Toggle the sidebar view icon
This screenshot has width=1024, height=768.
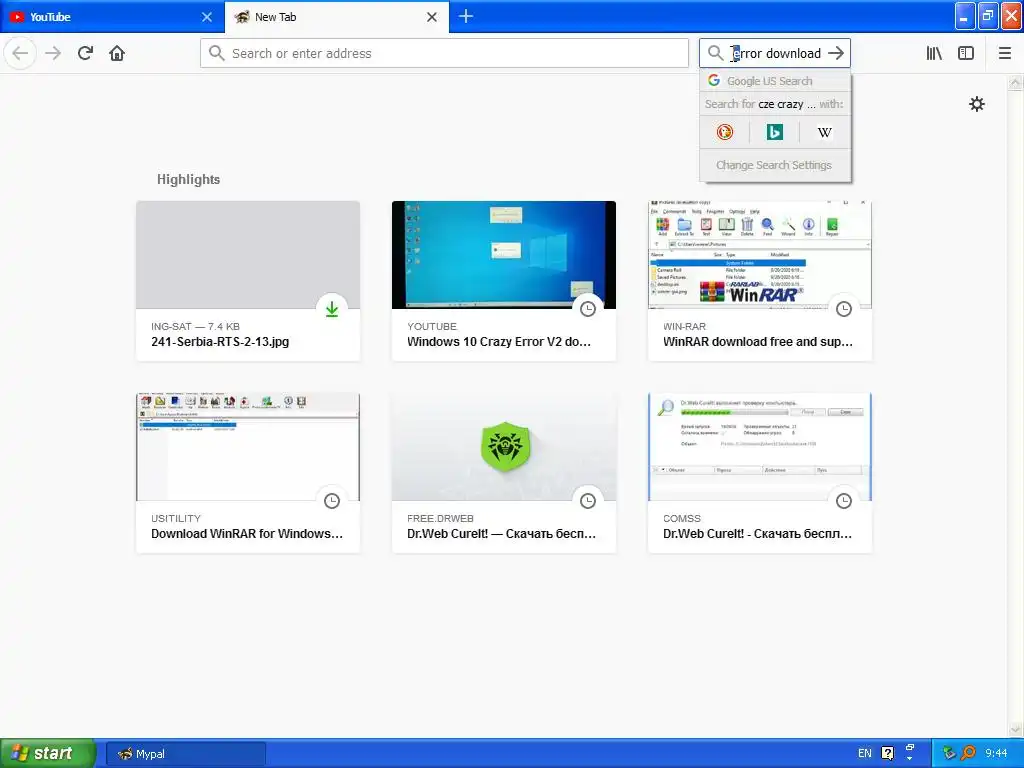click(x=966, y=53)
